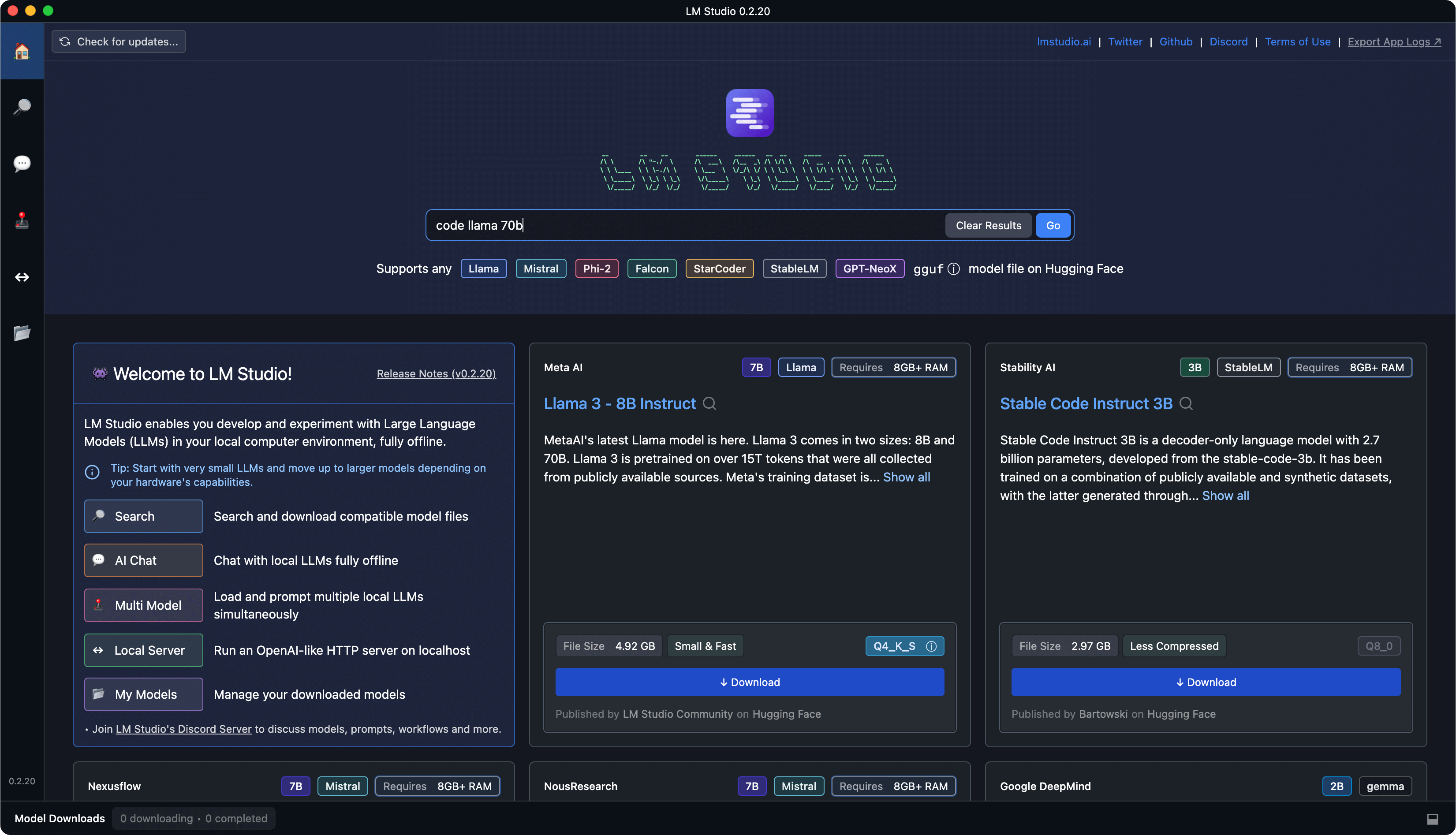Open the Multi Model joystick icon in the sidebar

pyautogui.click(x=22, y=220)
